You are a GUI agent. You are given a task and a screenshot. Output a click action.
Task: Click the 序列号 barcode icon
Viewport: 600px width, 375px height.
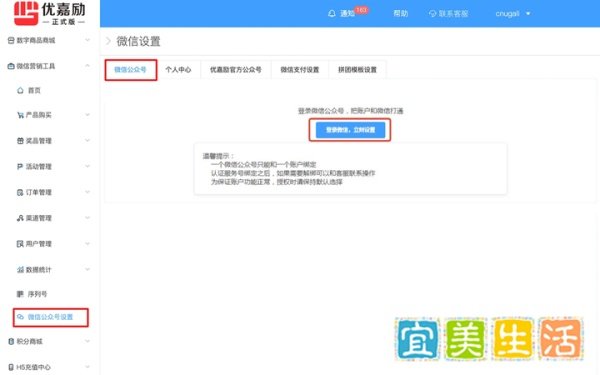pos(20,294)
